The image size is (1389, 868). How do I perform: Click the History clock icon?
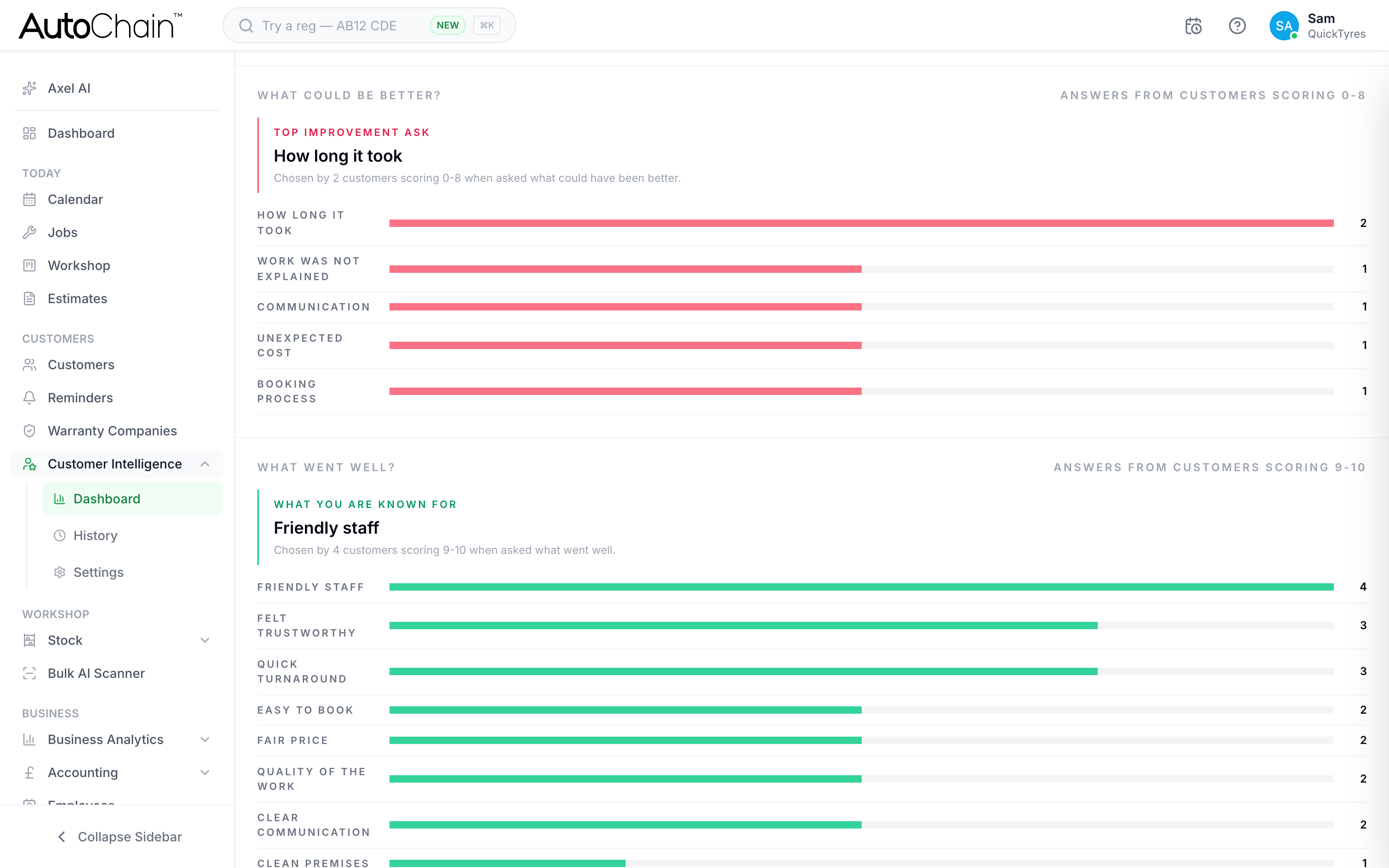[60, 535]
